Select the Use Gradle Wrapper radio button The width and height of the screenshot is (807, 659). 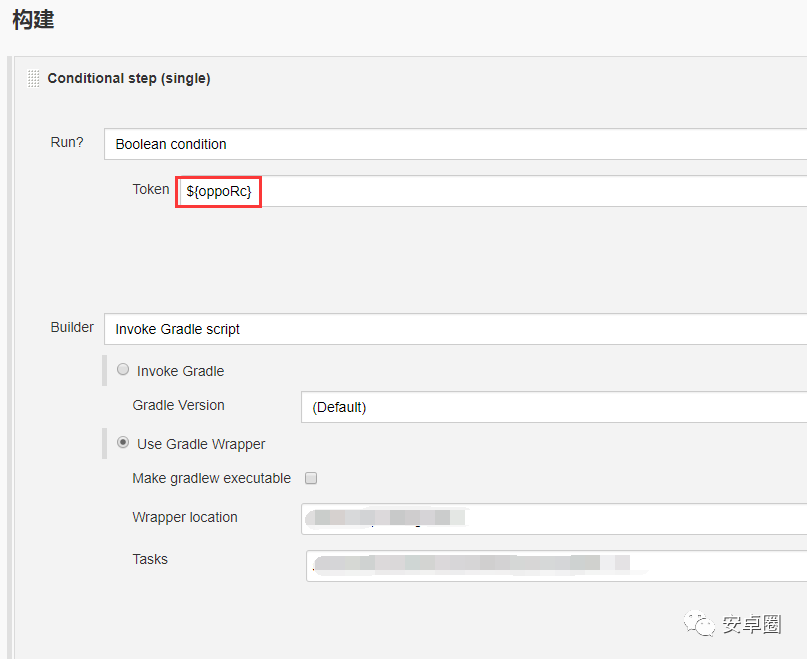[123, 443]
